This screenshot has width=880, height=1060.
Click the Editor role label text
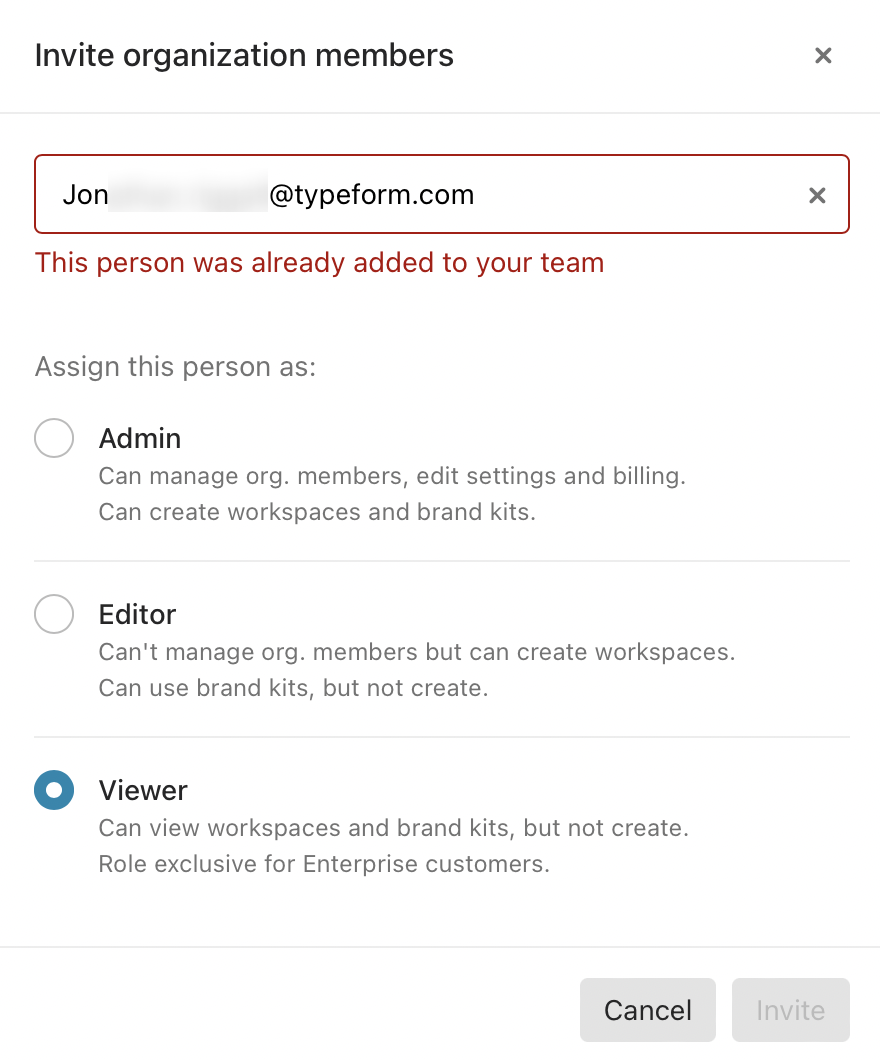pyautogui.click(x=137, y=614)
